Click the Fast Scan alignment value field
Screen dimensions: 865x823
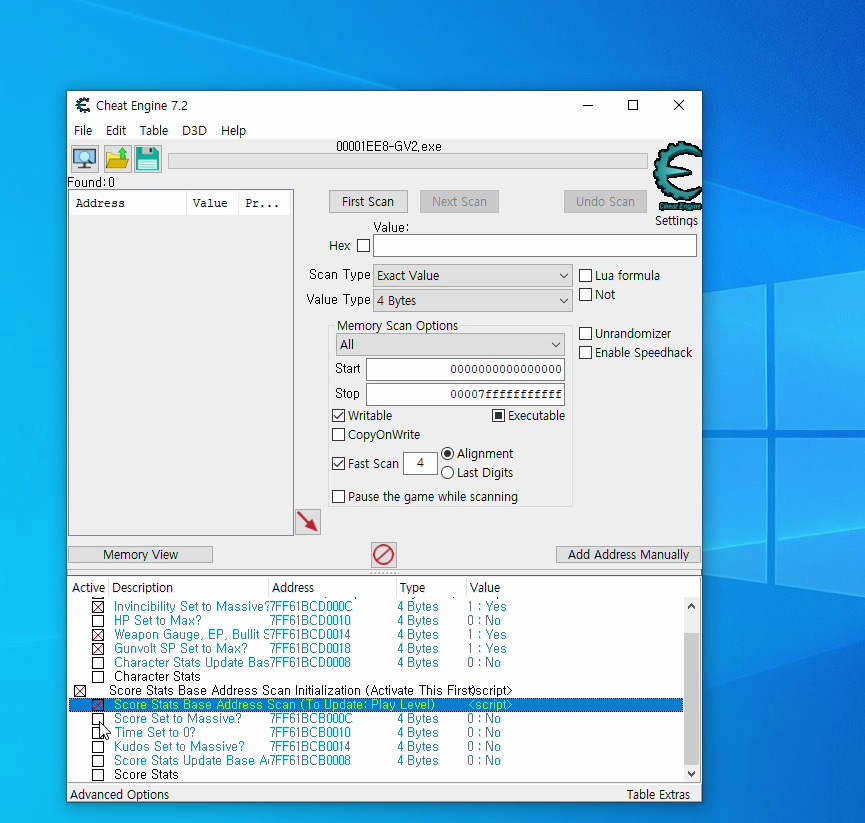tap(420, 463)
